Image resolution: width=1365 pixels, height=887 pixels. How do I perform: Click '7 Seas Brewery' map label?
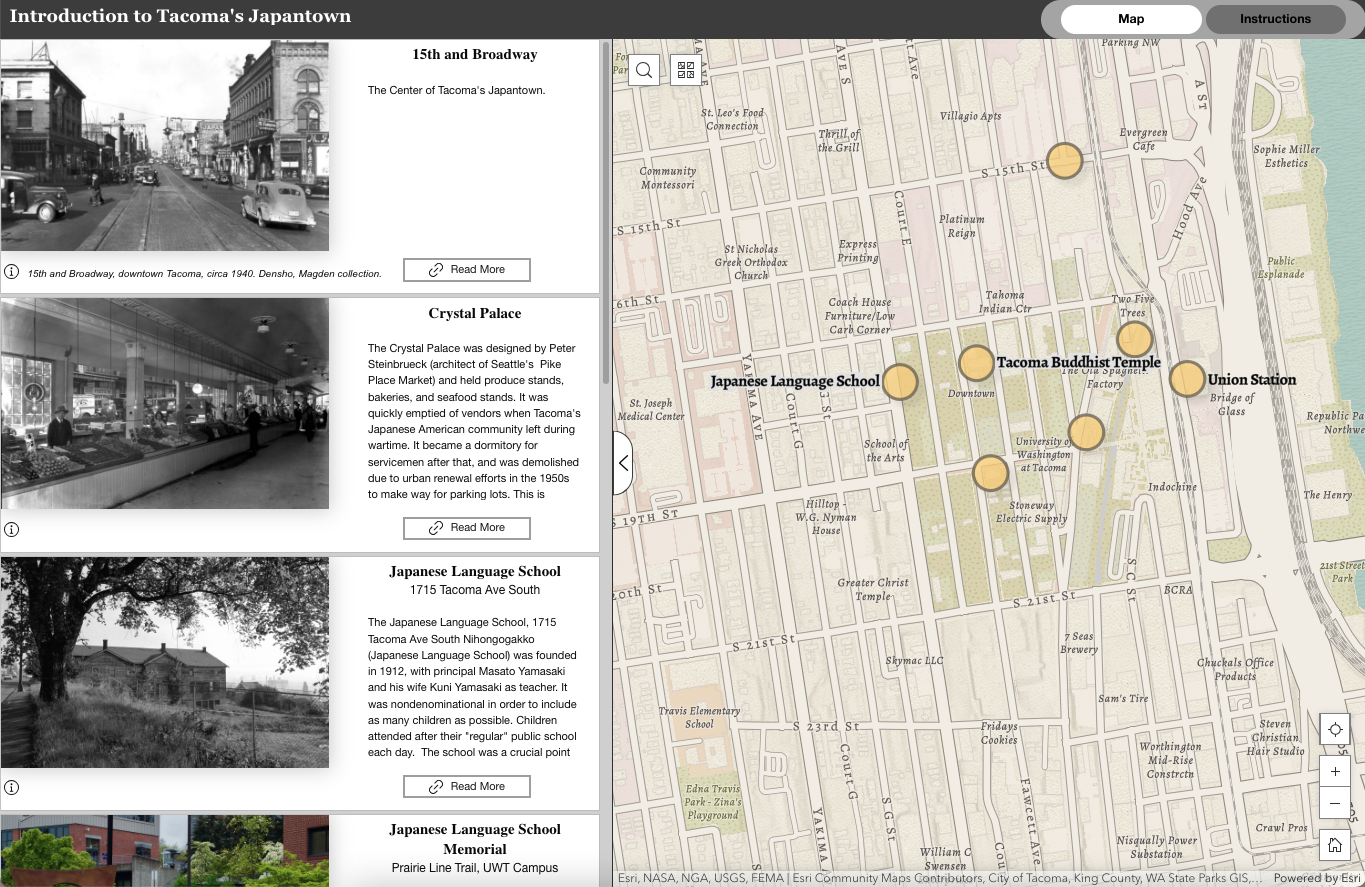click(x=1080, y=643)
